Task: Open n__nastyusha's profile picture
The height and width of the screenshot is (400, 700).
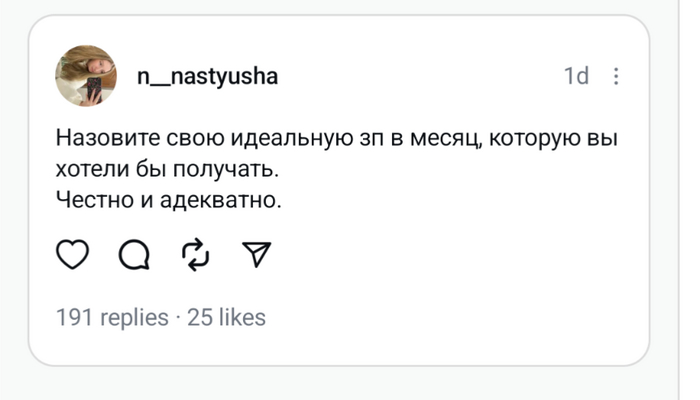Action: (86, 76)
